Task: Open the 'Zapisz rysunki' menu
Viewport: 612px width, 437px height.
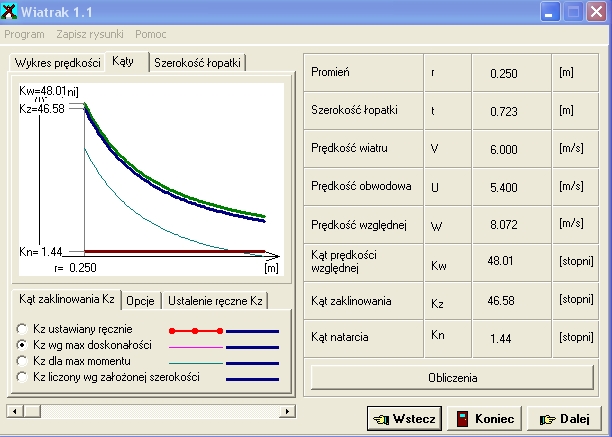Action: (91, 34)
